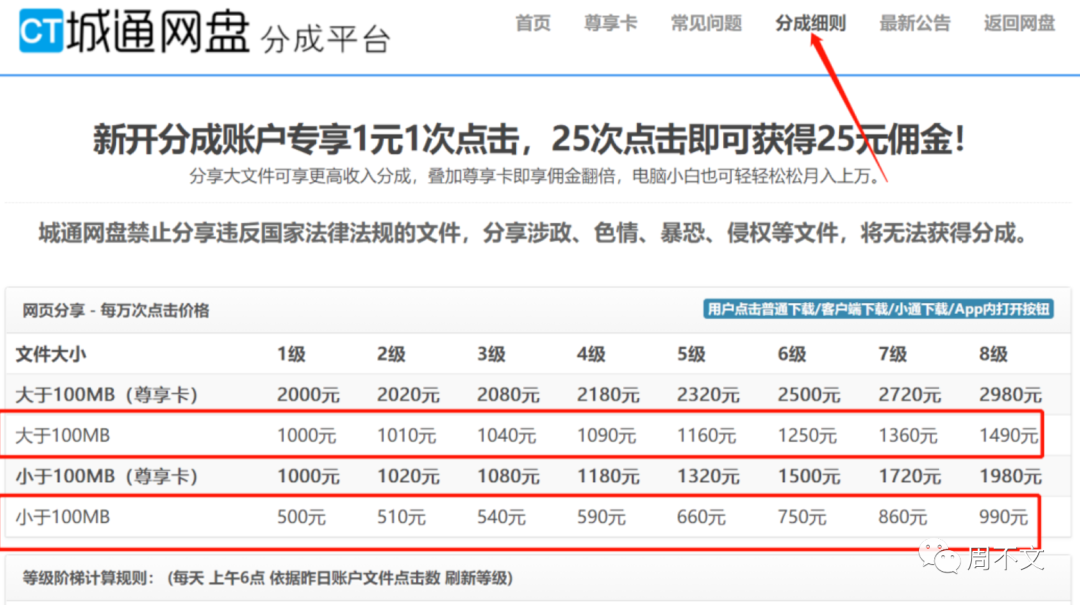Click the 2180元 cell
Image resolution: width=1080 pixels, height=605 pixels.
click(608, 395)
